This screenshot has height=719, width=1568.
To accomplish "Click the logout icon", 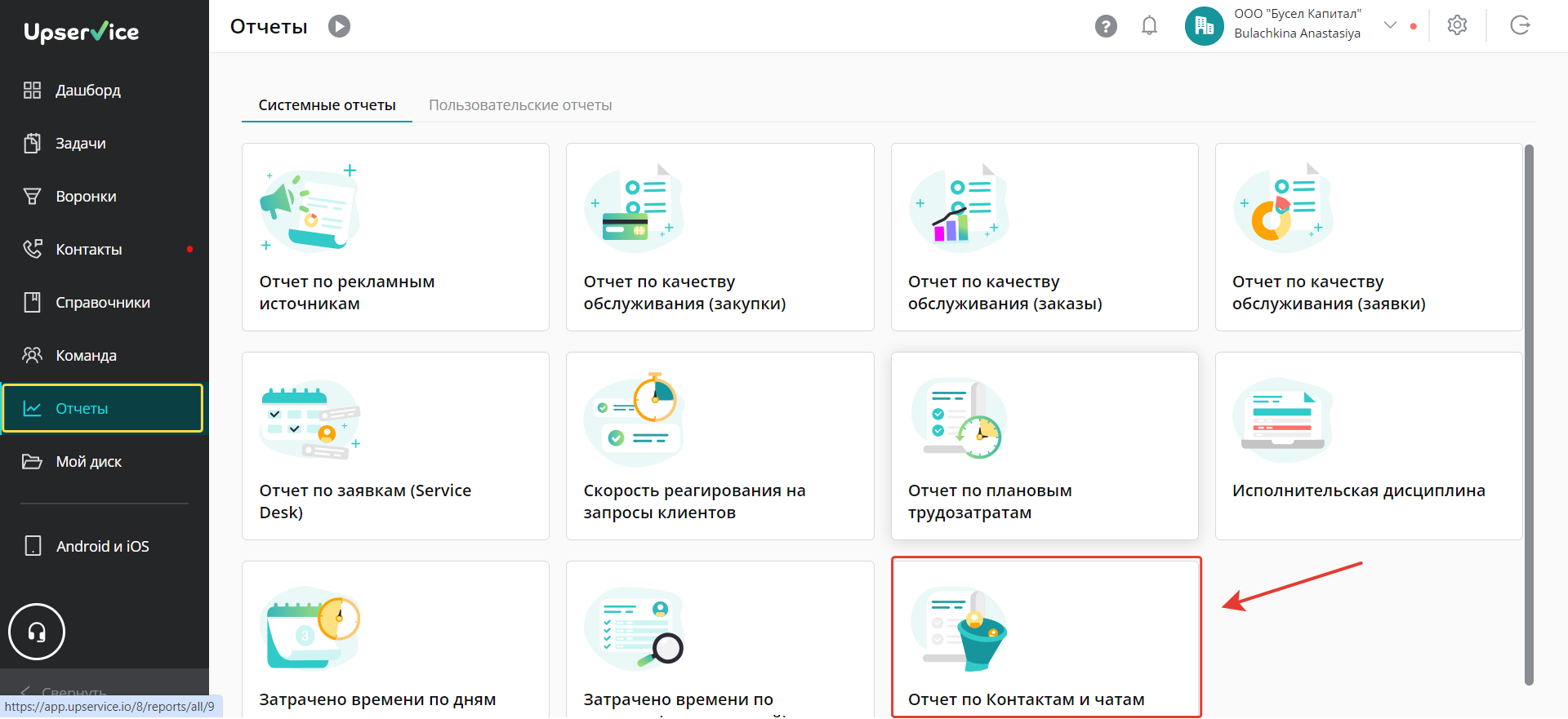I will pyautogui.click(x=1520, y=25).
